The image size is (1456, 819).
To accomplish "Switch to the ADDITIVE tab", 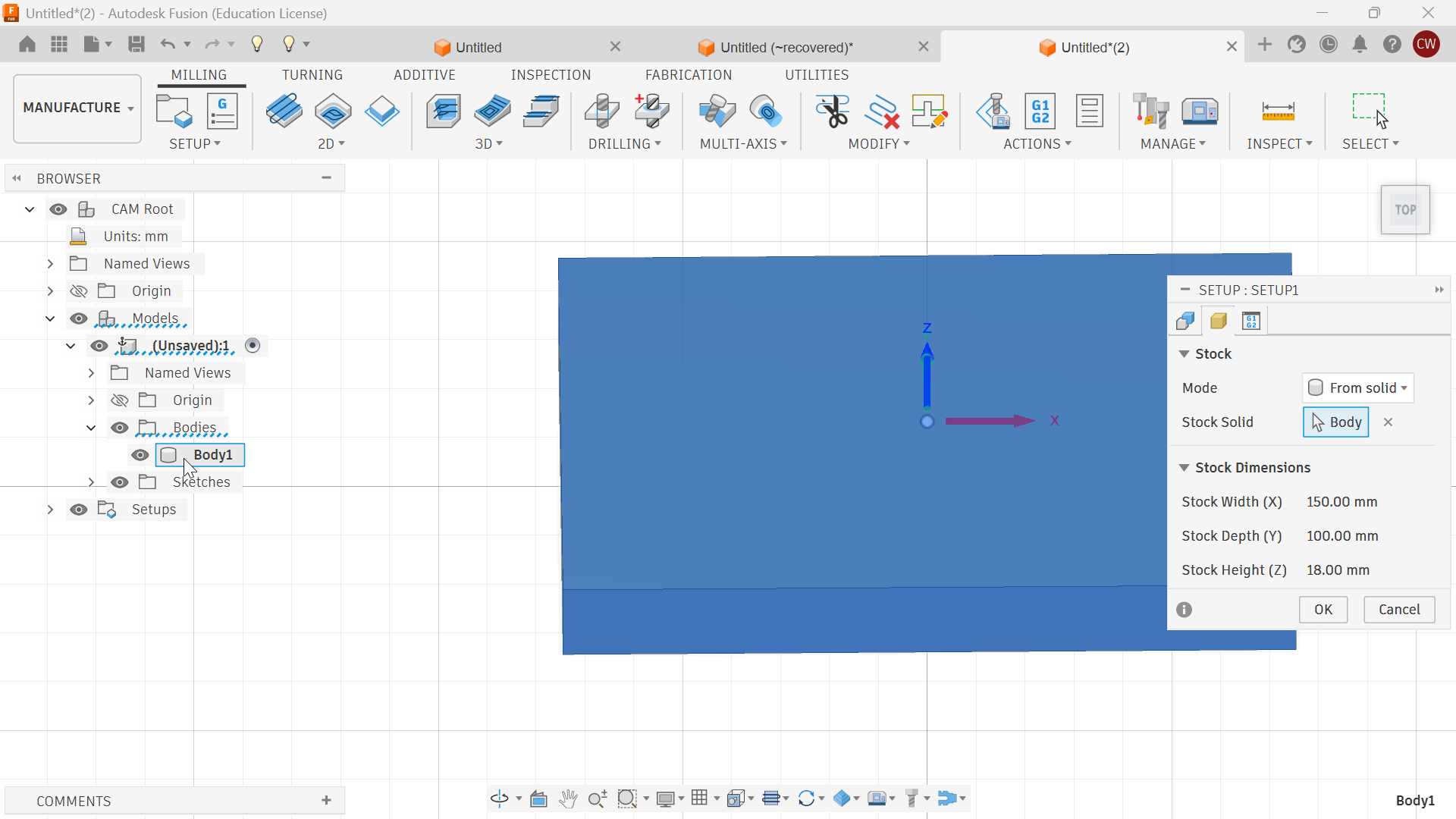I will coord(425,75).
